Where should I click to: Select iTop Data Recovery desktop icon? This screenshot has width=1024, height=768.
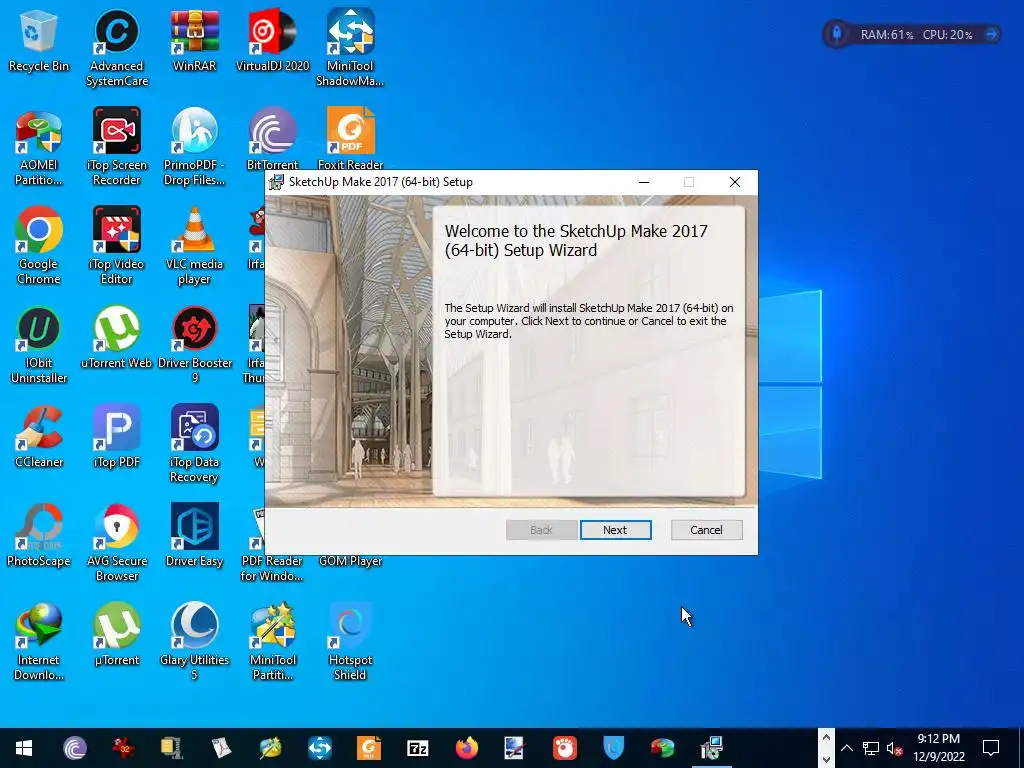pyautogui.click(x=195, y=445)
